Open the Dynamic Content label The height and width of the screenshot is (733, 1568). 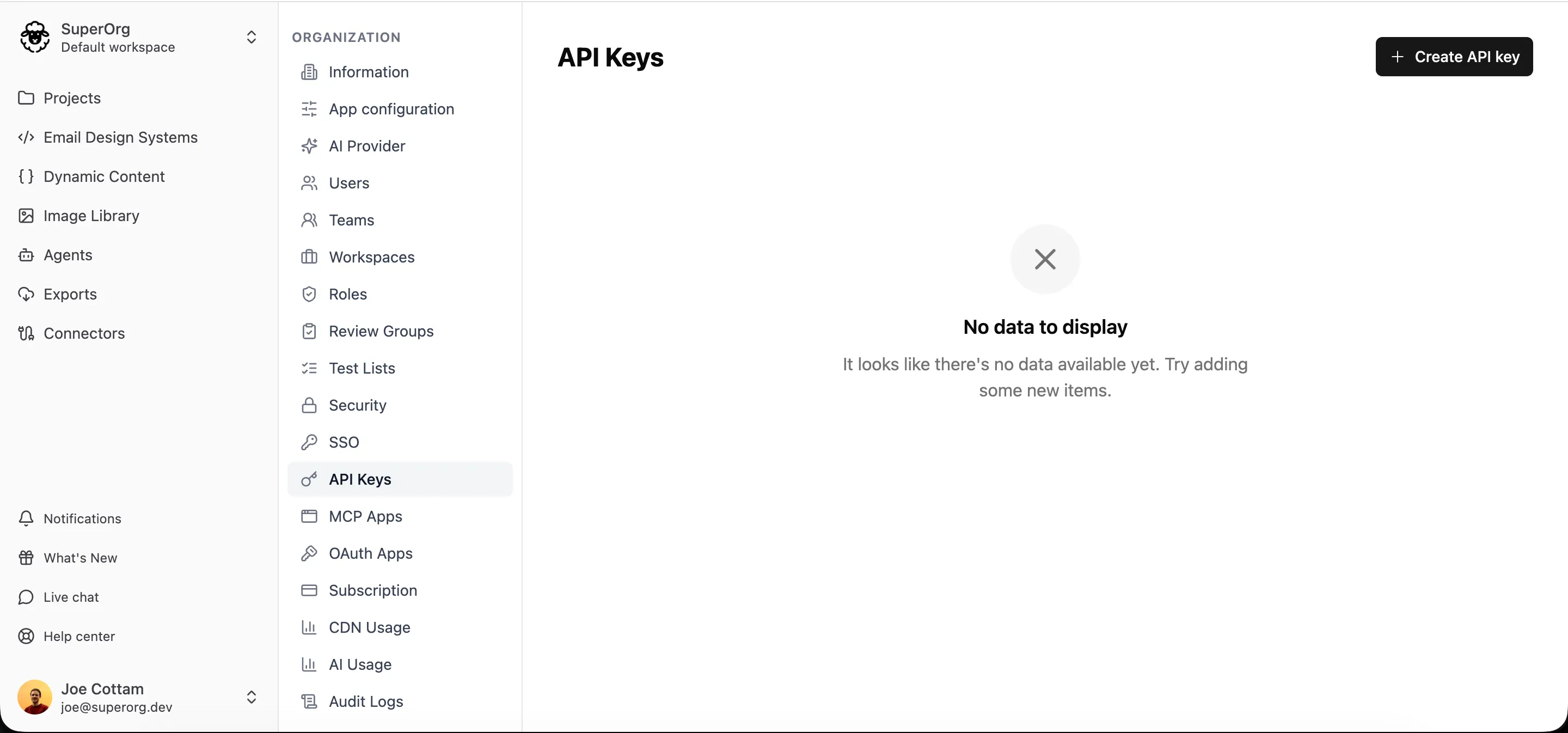[104, 176]
